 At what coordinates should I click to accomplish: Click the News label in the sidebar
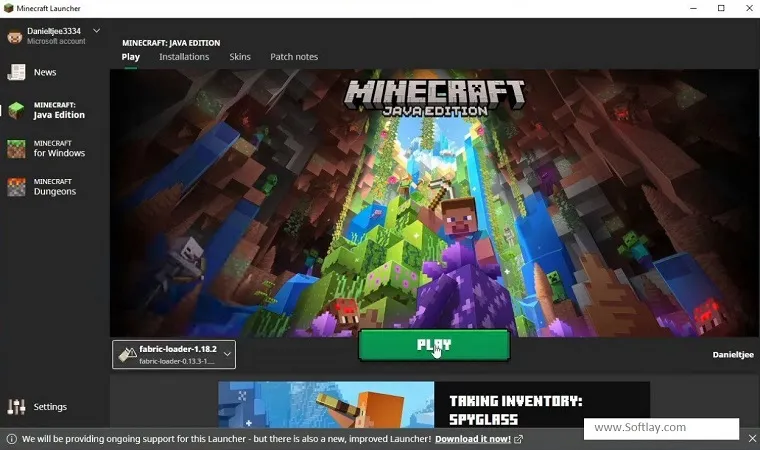point(45,72)
